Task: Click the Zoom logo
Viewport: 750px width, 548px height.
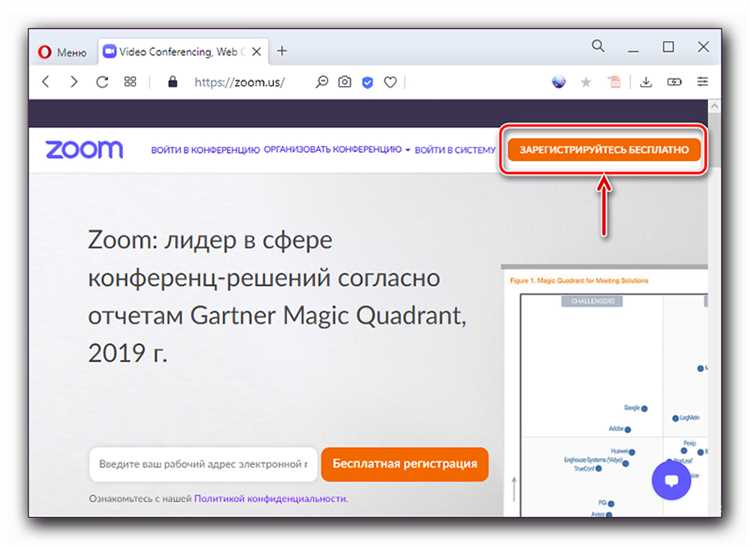Action: pos(84,149)
